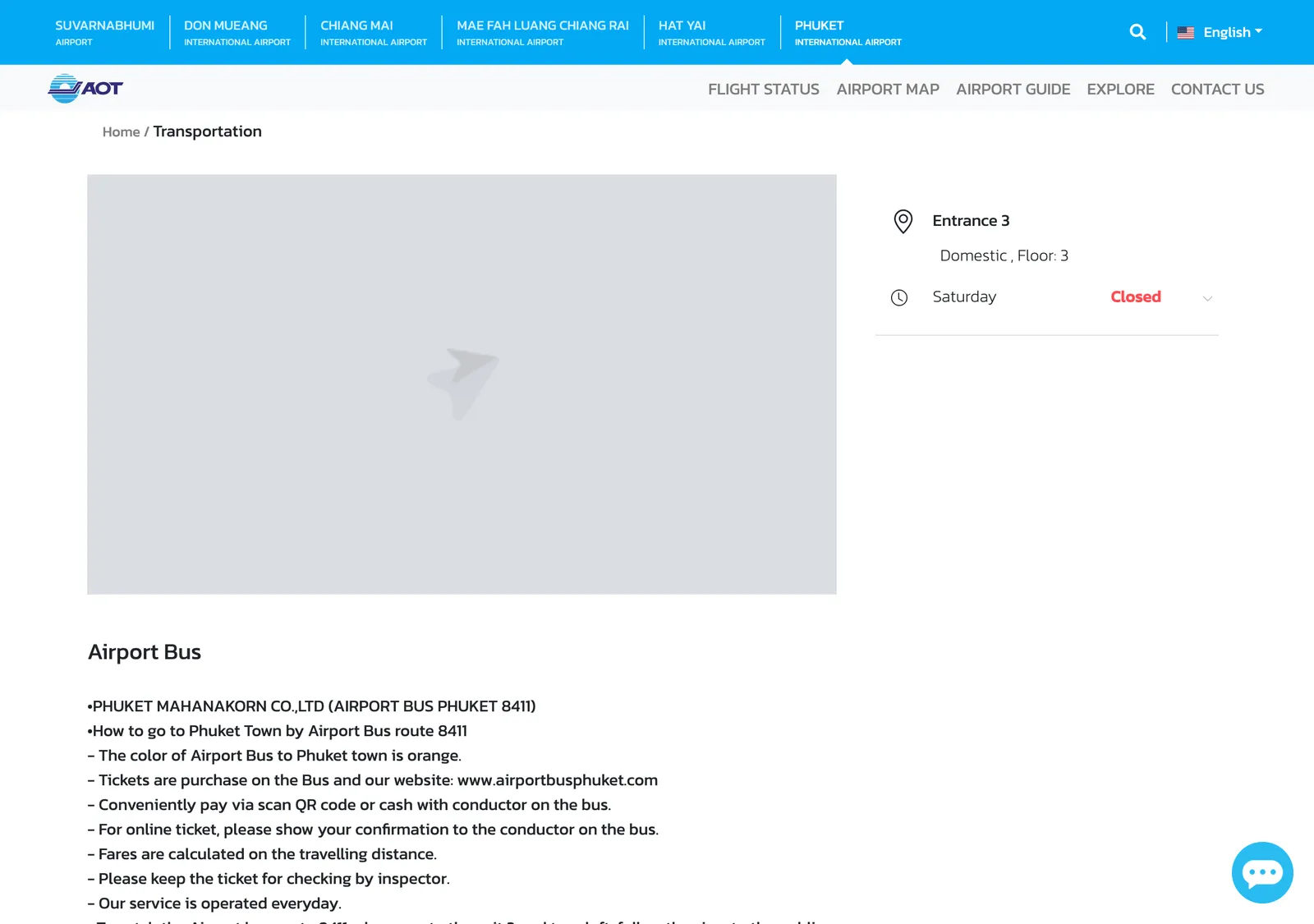1314x924 pixels.
Task: Select Mae Fah Luang Chiang Rai tab
Action: [543, 32]
